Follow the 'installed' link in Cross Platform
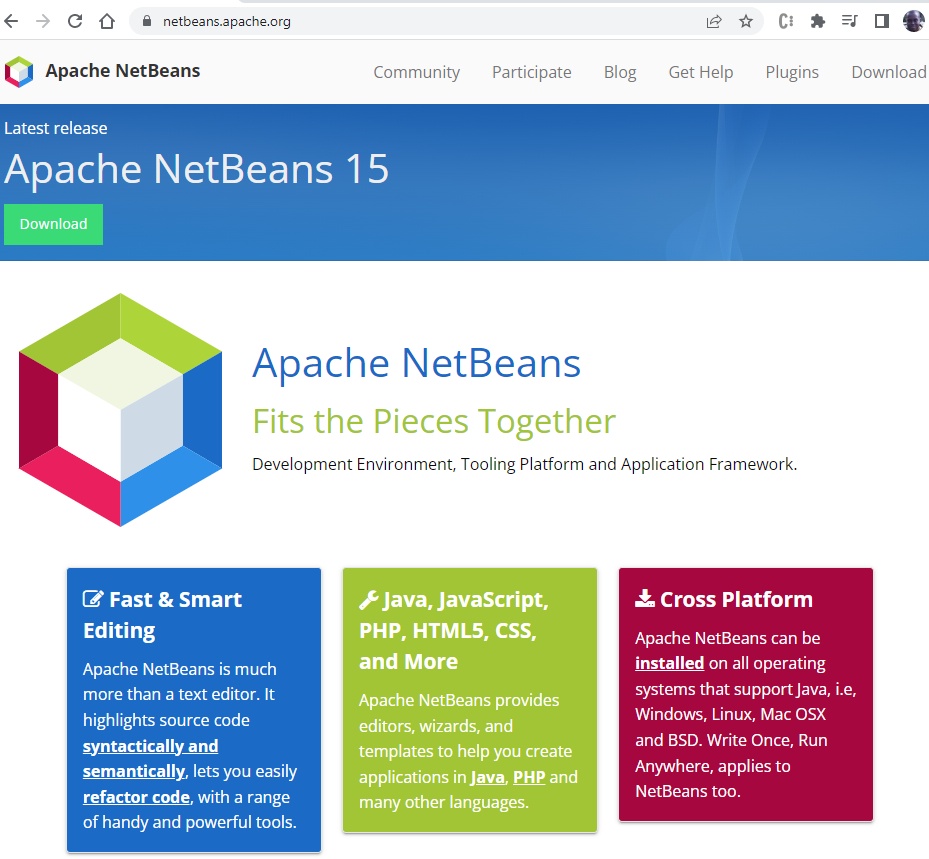The height and width of the screenshot is (859, 929). point(669,663)
